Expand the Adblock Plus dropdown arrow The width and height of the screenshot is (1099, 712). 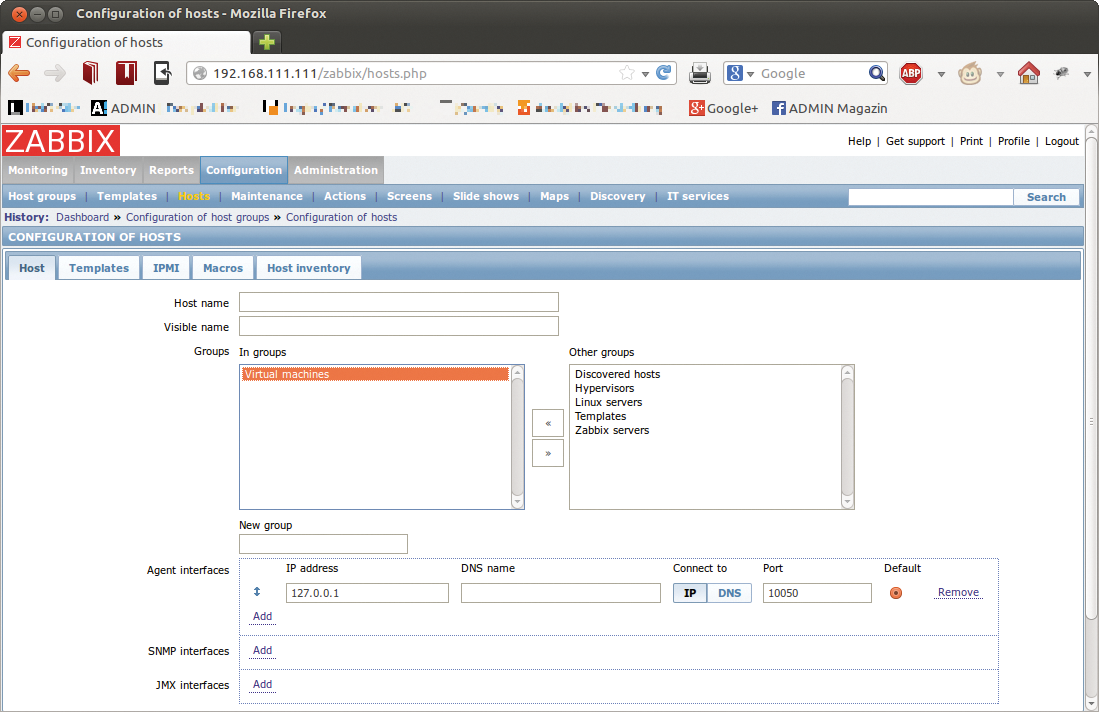(940, 73)
